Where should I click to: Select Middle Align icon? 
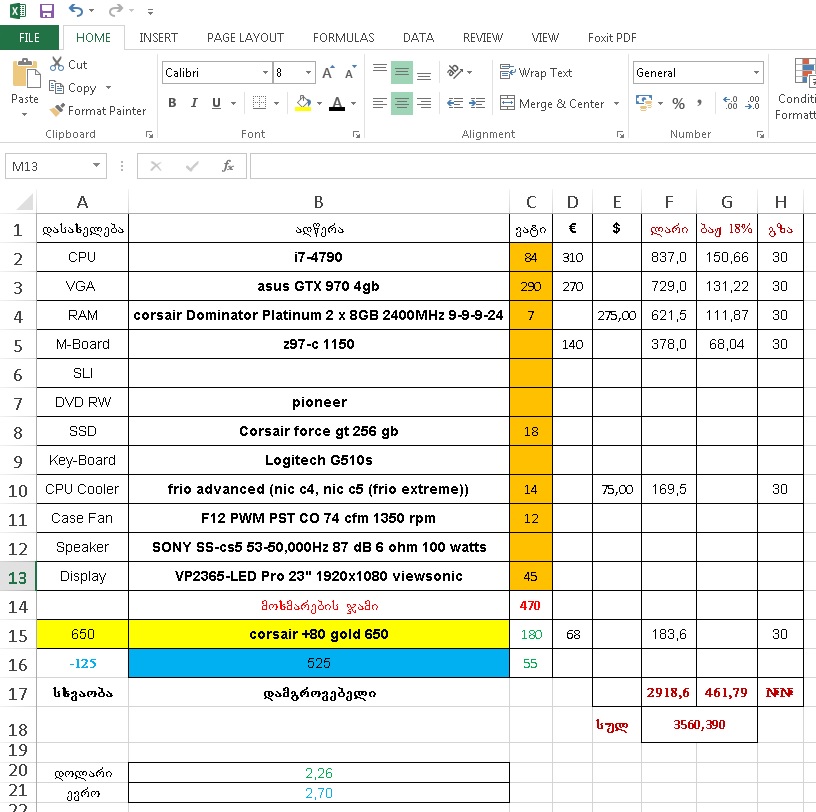(x=402, y=72)
